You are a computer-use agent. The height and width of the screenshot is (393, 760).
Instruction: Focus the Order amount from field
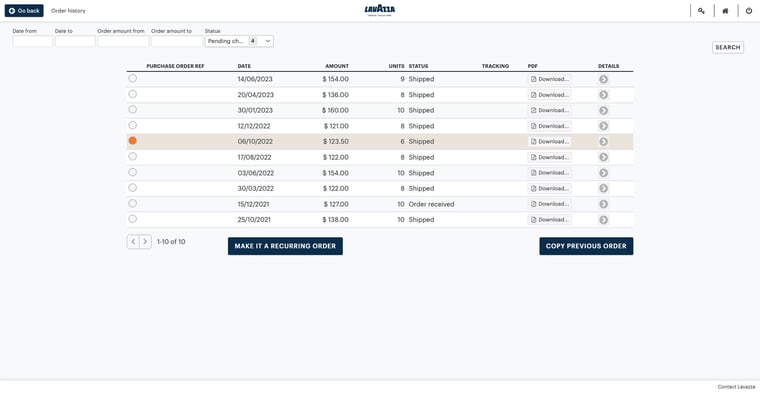pyautogui.click(x=123, y=41)
